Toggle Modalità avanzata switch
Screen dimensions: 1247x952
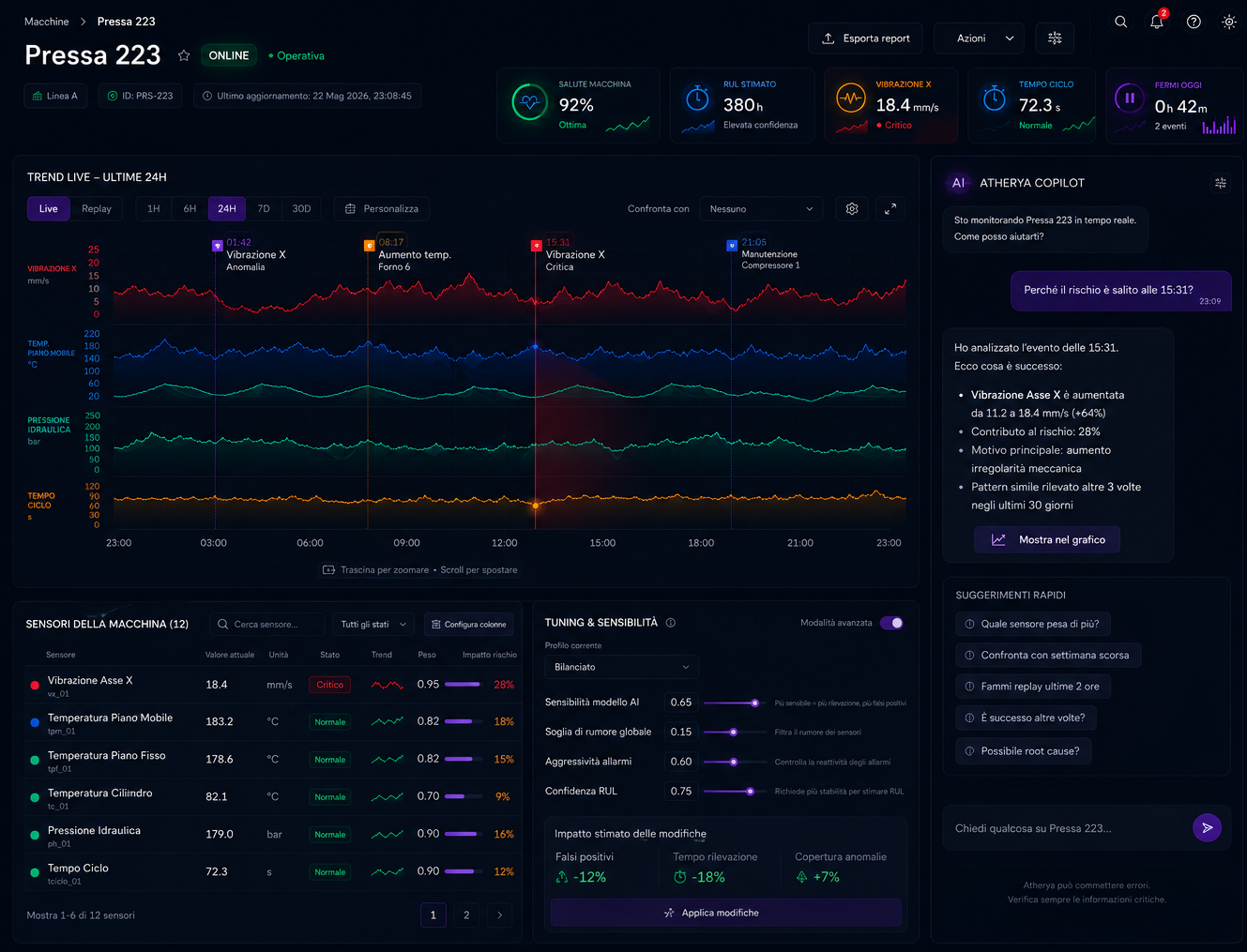[x=891, y=623]
